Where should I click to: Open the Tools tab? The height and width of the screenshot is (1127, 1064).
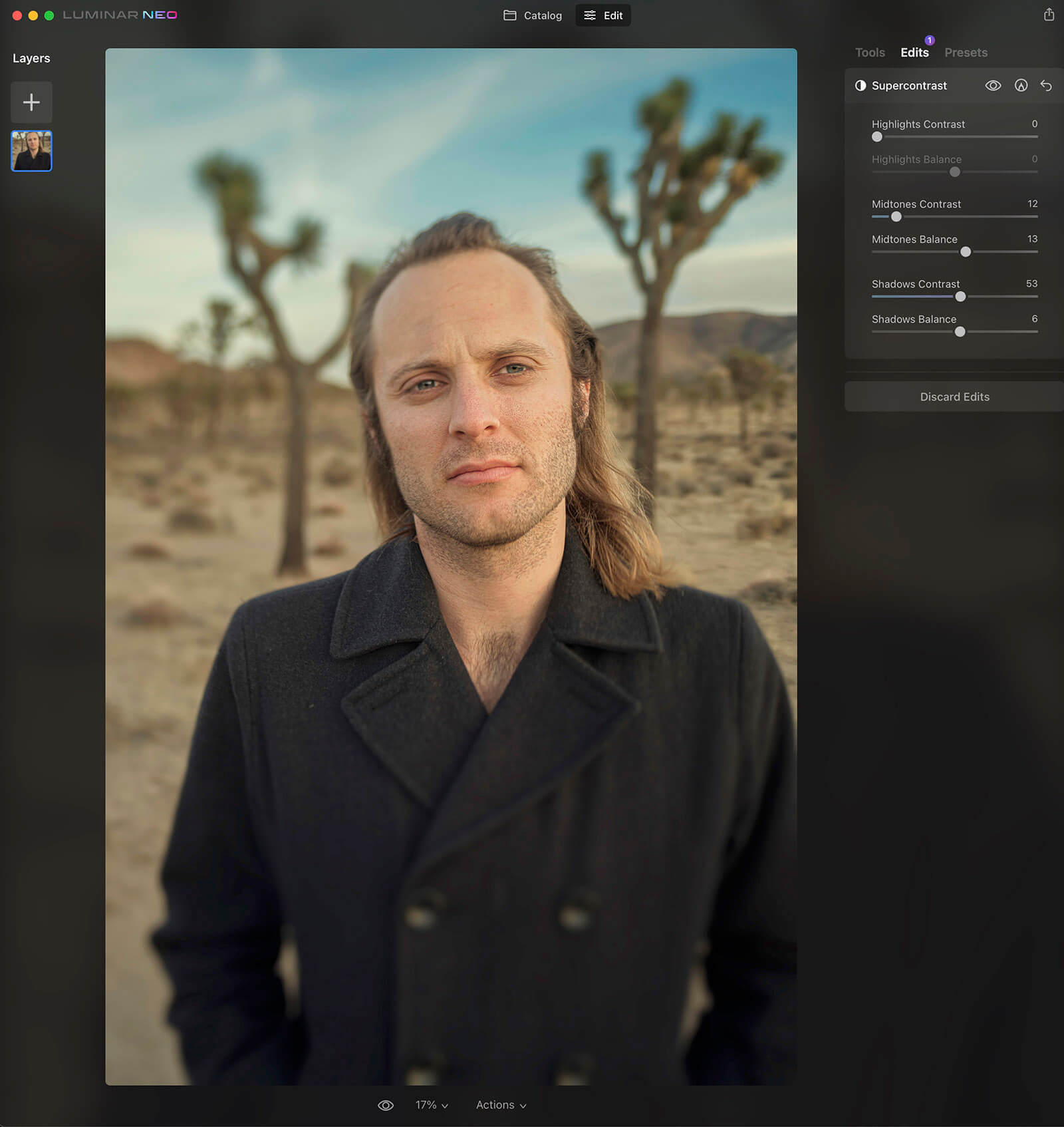tap(870, 53)
